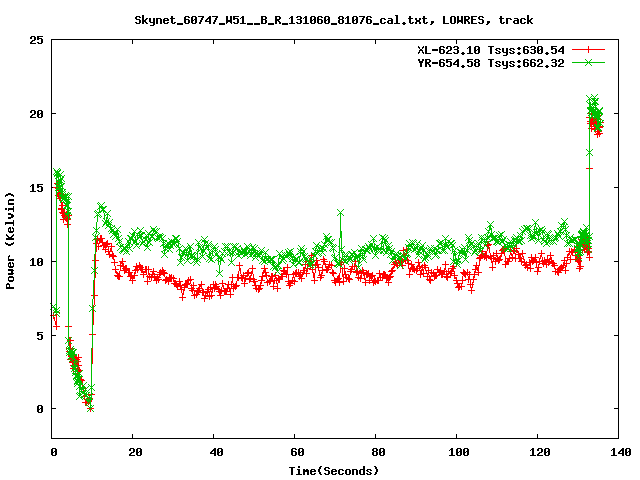The image size is (640, 480).
Task: Click the Time(Seconds) x-axis label
Action: coord(334,470)
